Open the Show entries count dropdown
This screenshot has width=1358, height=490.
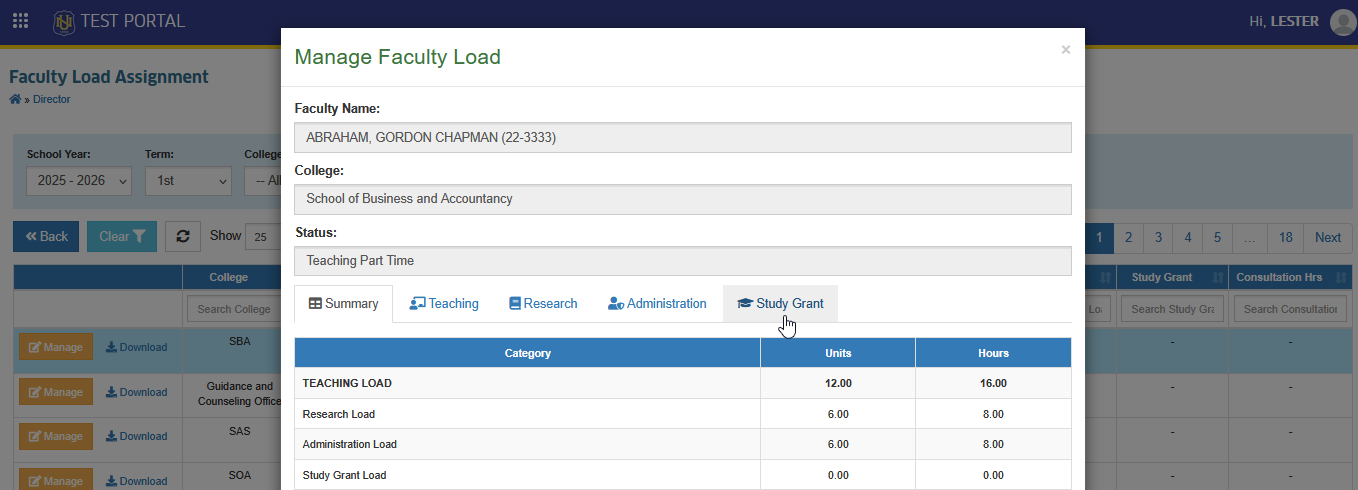[x=262, y=237]
